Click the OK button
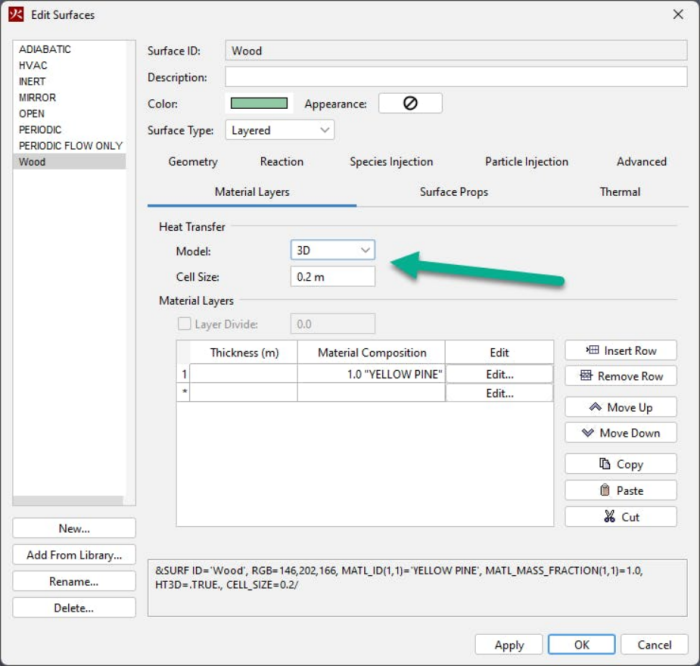The height and width of the screenshot is (666, 700). [581, 645]
